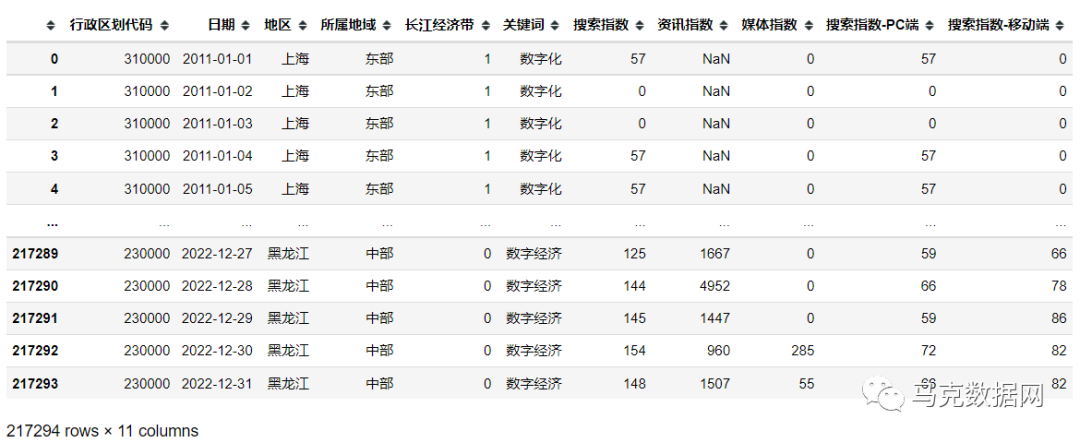Image resolution: width=1080 pixels, height=443 pixels.
Task: Select row index 2
Action: [54, 124]
